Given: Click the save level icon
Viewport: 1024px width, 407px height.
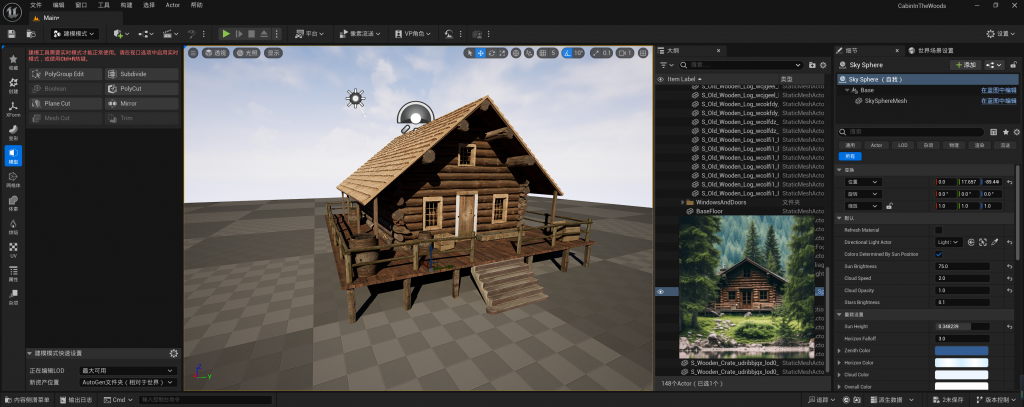Looking at the screenshot, I should pyautogui.click(x=11, y=34).
